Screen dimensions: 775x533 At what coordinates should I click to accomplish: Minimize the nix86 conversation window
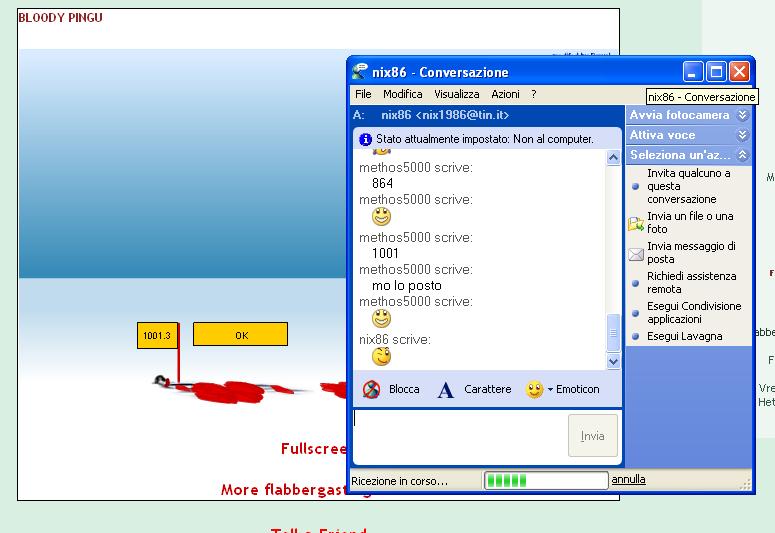tap(692, 72)
